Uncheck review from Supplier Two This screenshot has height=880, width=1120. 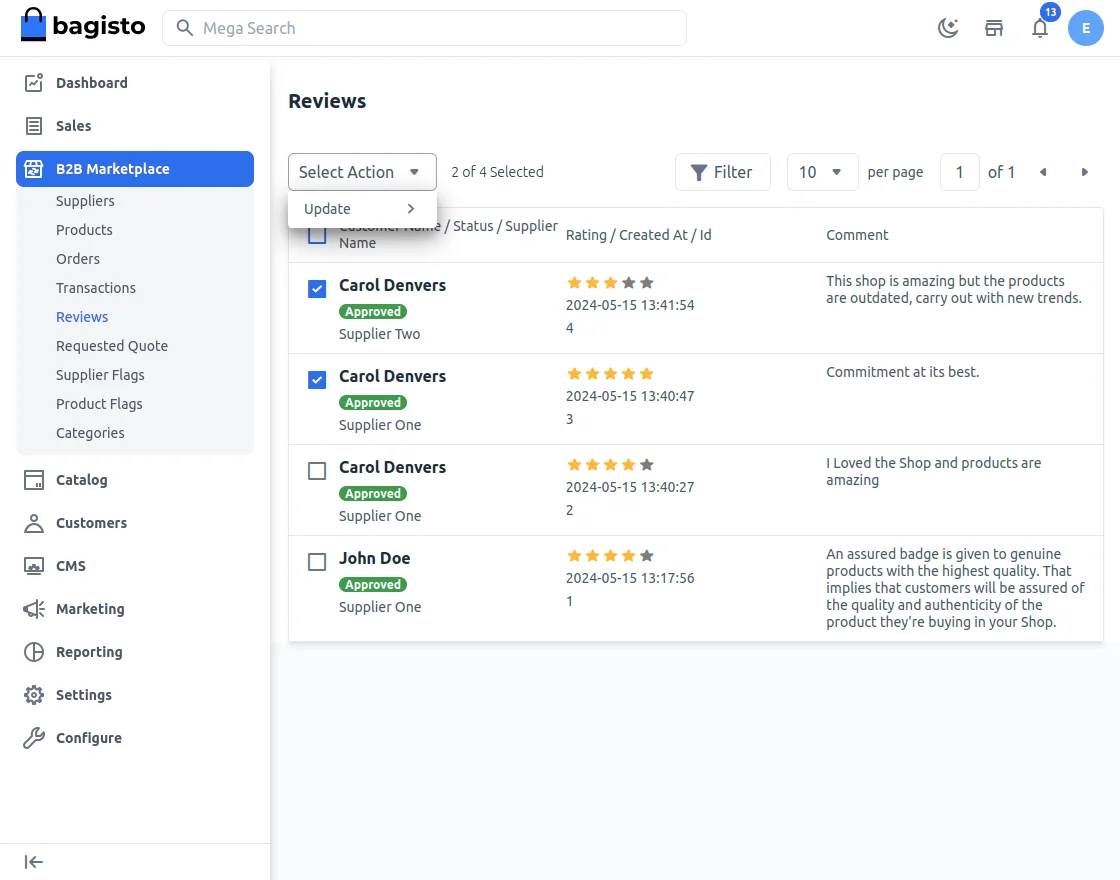coord(317,289)
